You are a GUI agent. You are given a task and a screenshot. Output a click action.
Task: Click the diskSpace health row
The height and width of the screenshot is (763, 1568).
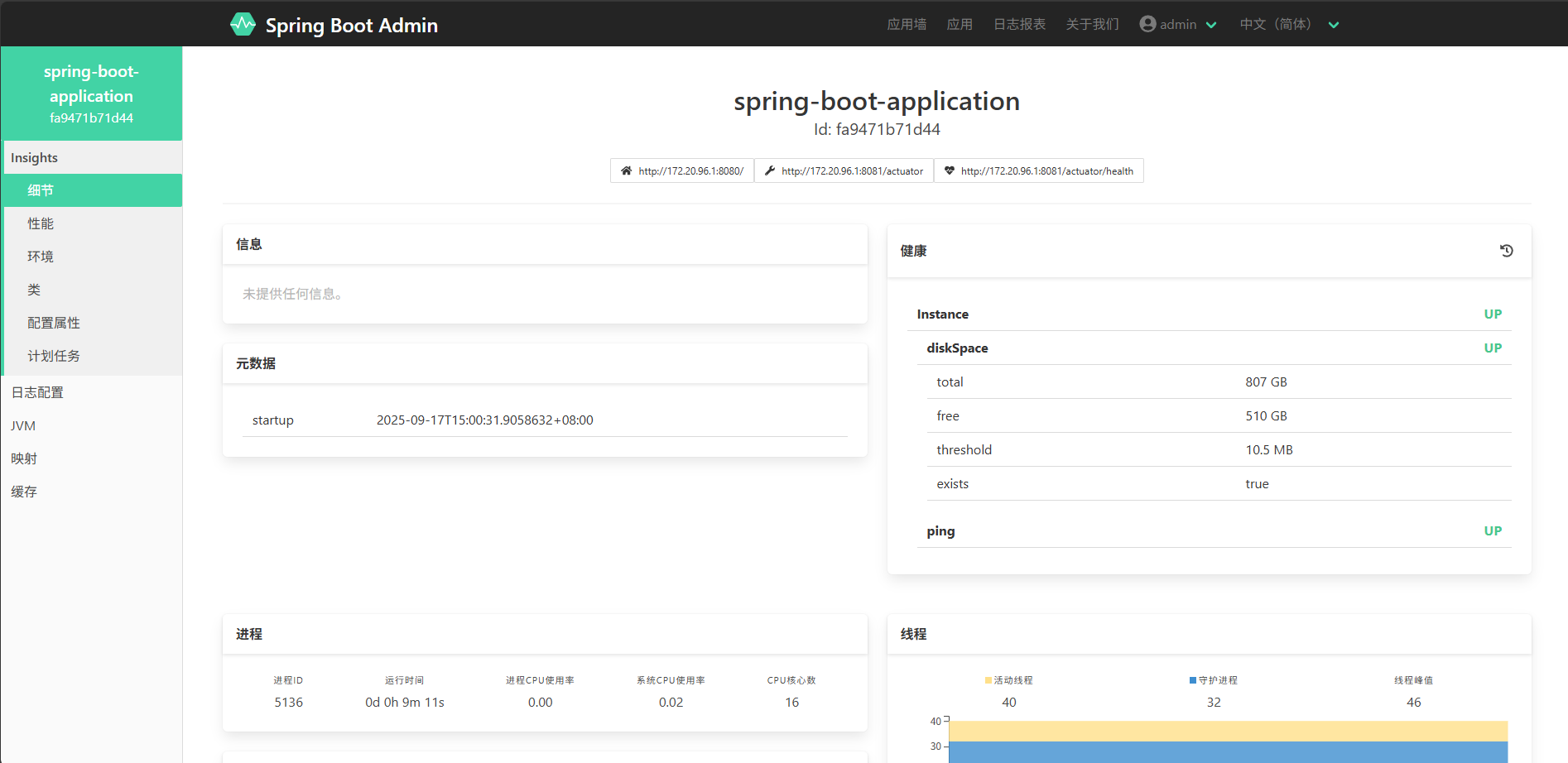(x=1214, y=348)
